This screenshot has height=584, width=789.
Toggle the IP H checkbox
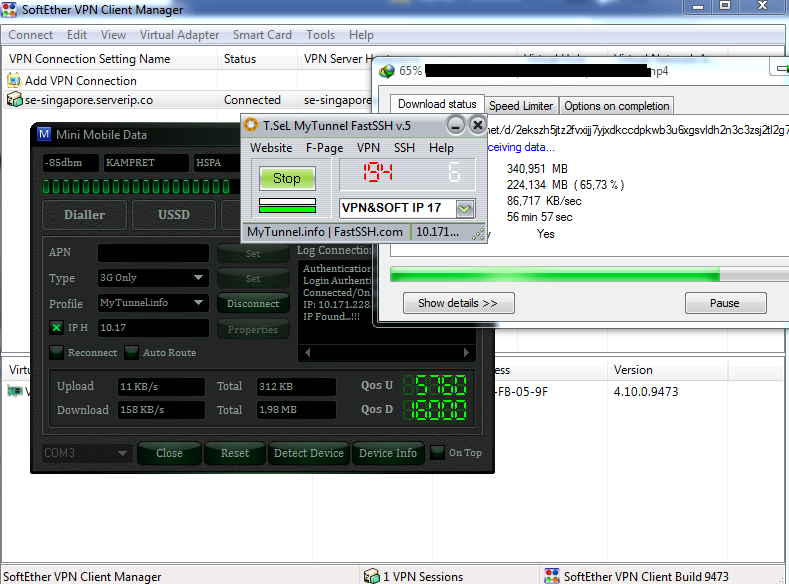coord(56,327)
